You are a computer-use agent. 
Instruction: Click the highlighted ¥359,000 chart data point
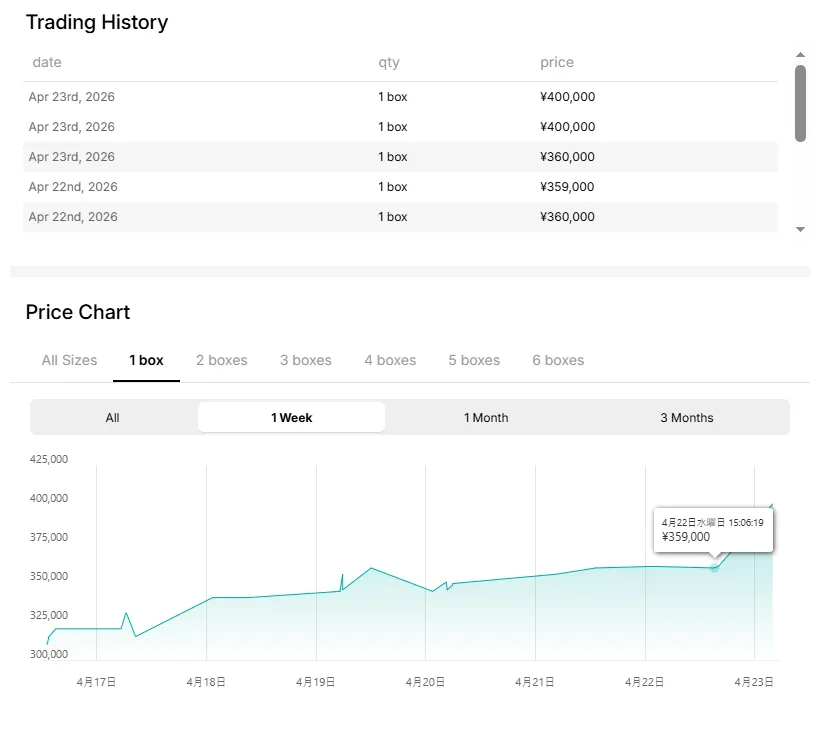(x=714, y=567)
